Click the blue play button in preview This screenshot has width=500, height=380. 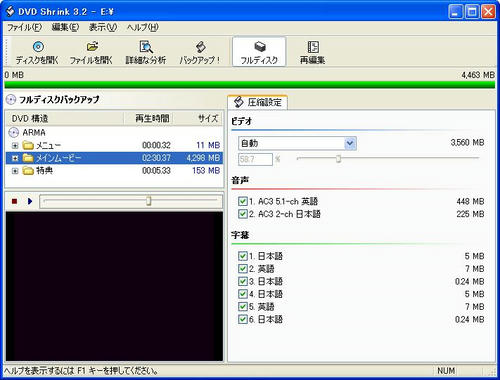click(x=30, y=201)
